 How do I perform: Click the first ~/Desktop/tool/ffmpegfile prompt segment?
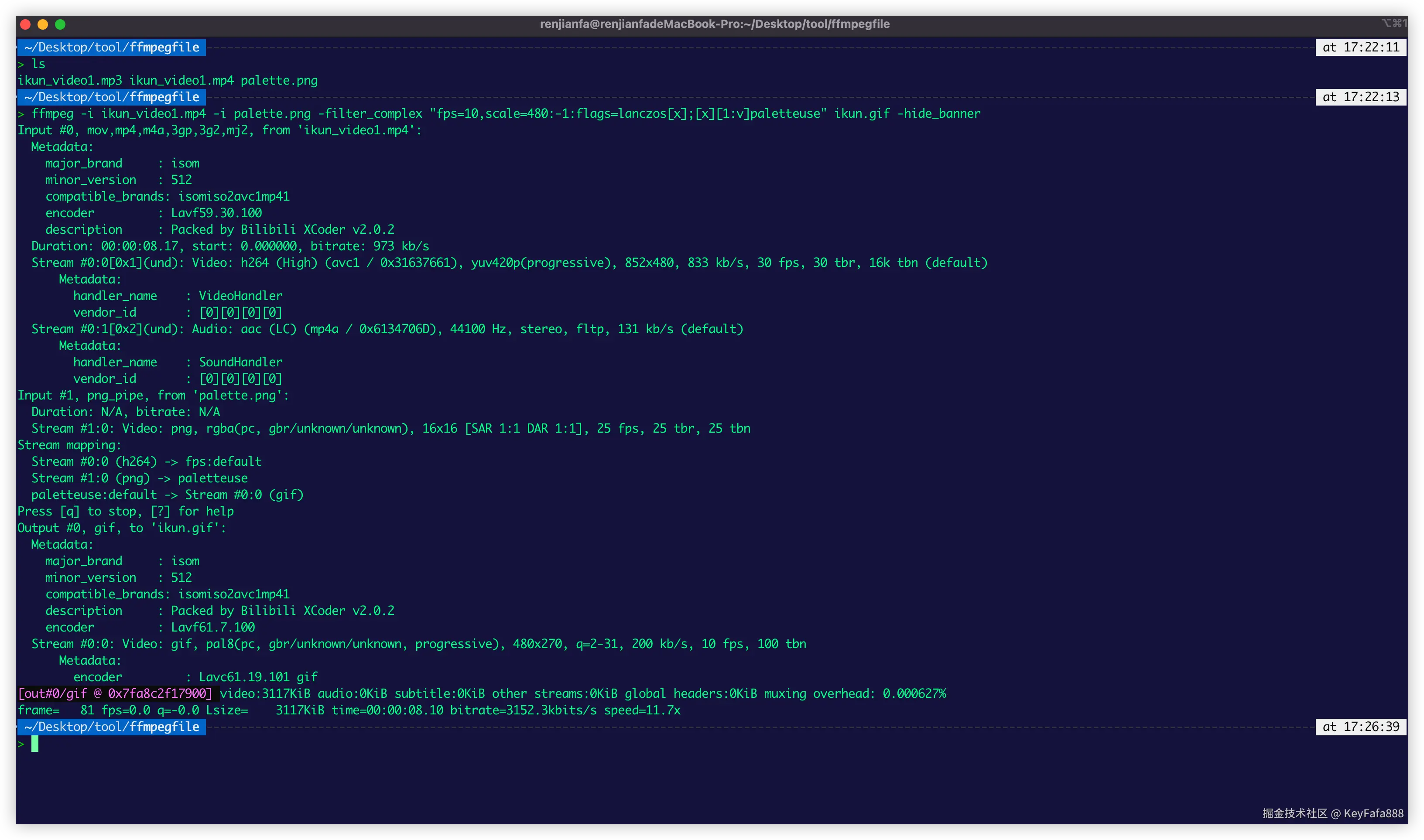pyautogui.click(x=112, y=48)
